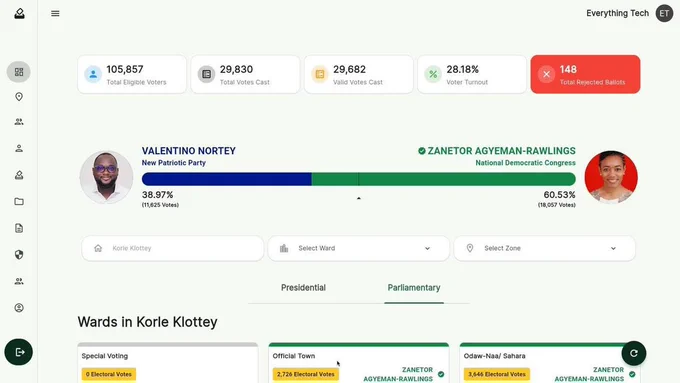Open the hamburger menu
680x383 pixels.
point(55,13)
